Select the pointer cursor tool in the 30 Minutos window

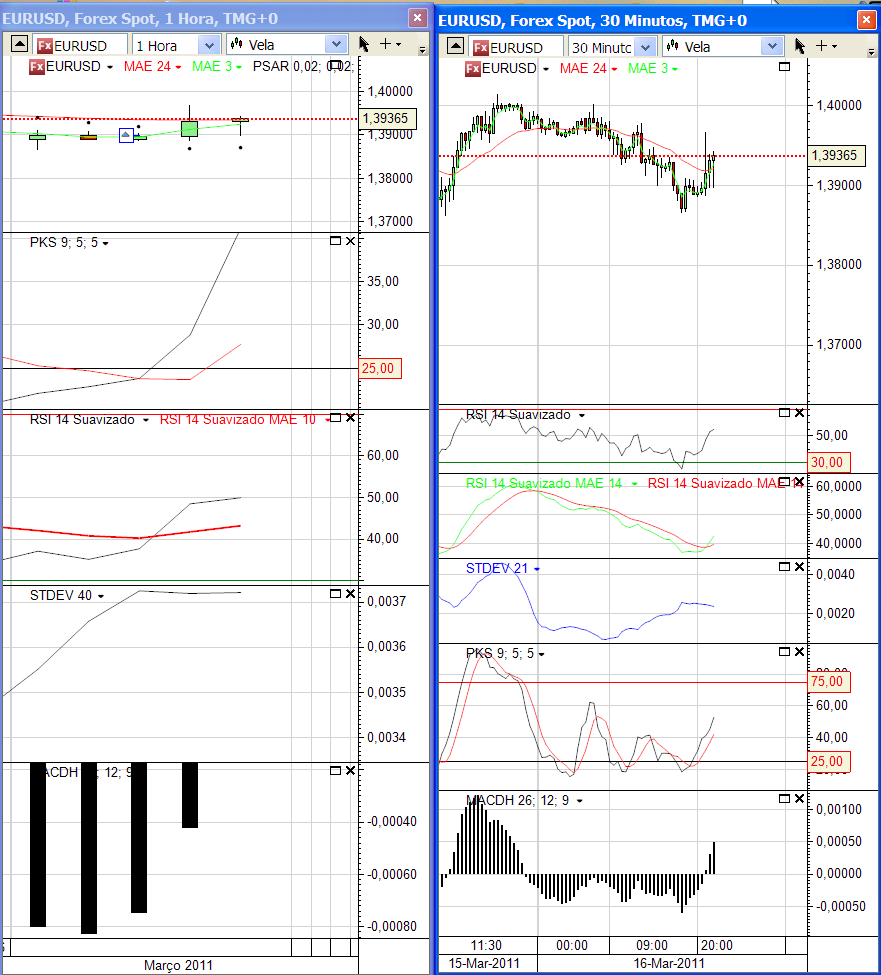click(800, 46)
